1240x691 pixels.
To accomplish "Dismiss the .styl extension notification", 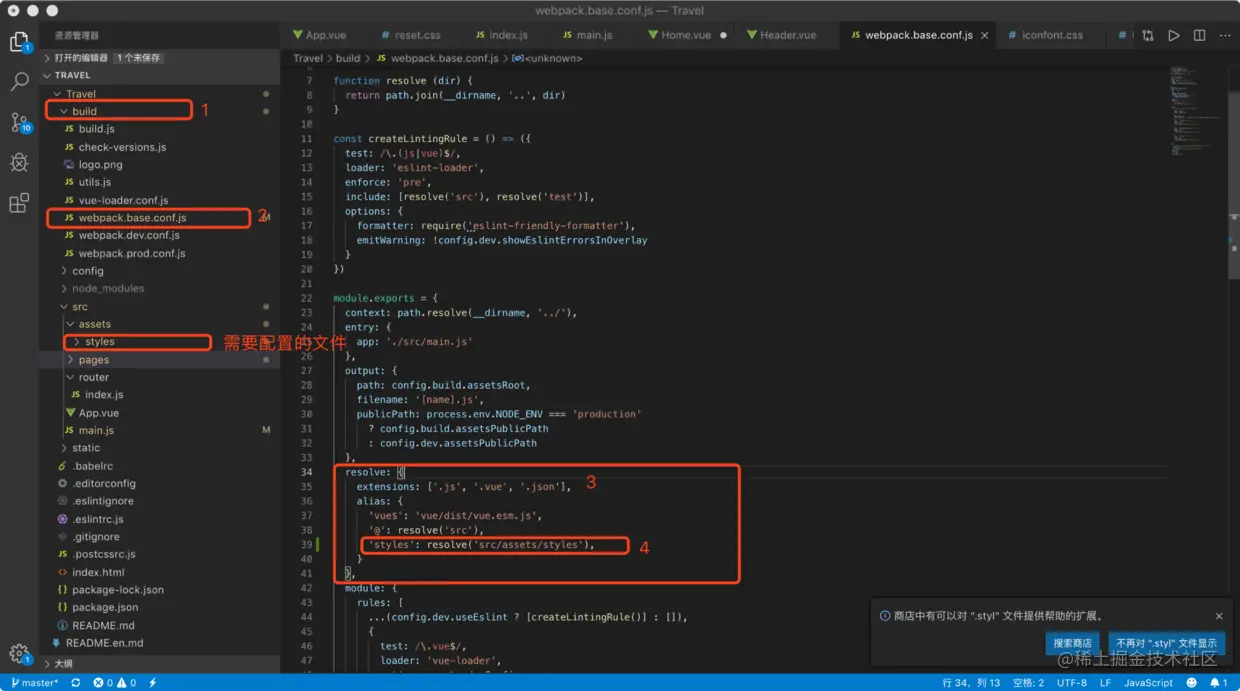I will click(1219, 616).
